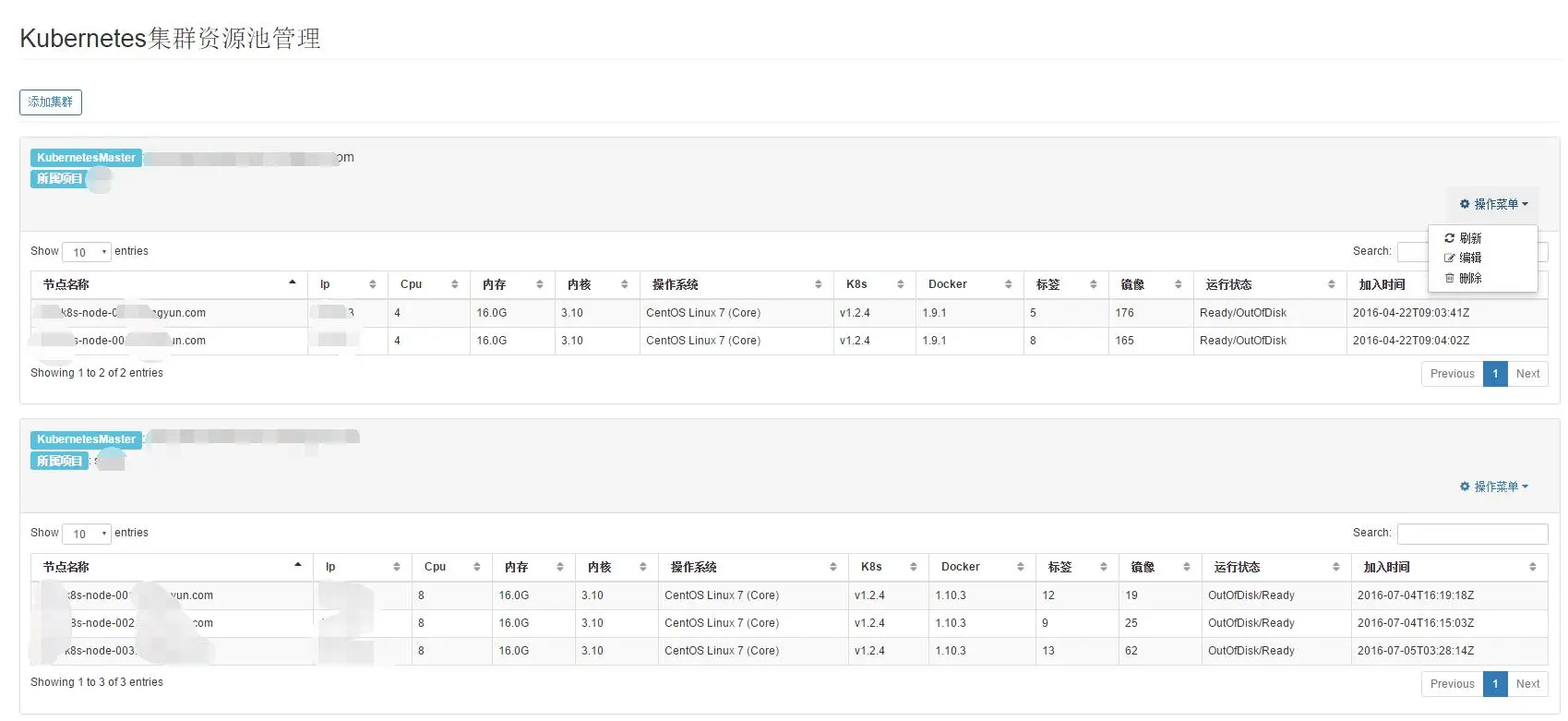The width and height of the screenshot is (1568, 721).
Task: Sort second table by Cpu column
Action: coord(452,567)
